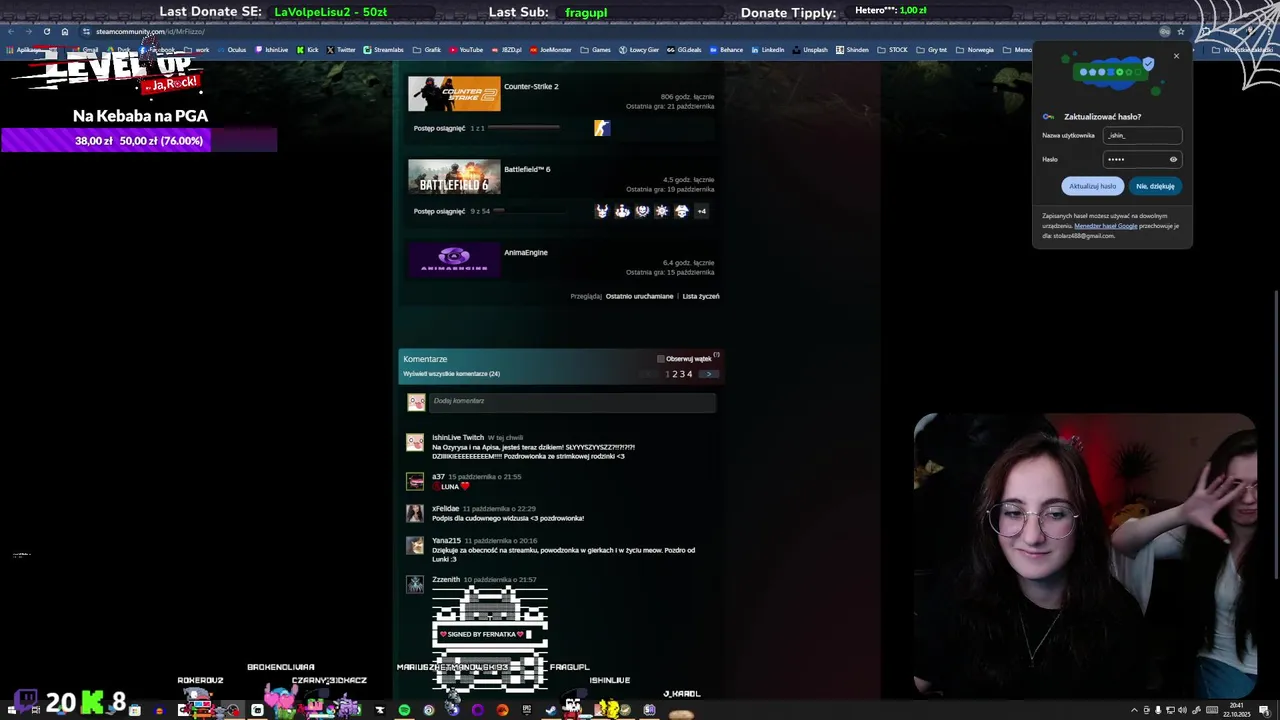This screenshot has width=1280, height=720.
Task: Open Steam from the taskbar
Action: coord(551,710)
